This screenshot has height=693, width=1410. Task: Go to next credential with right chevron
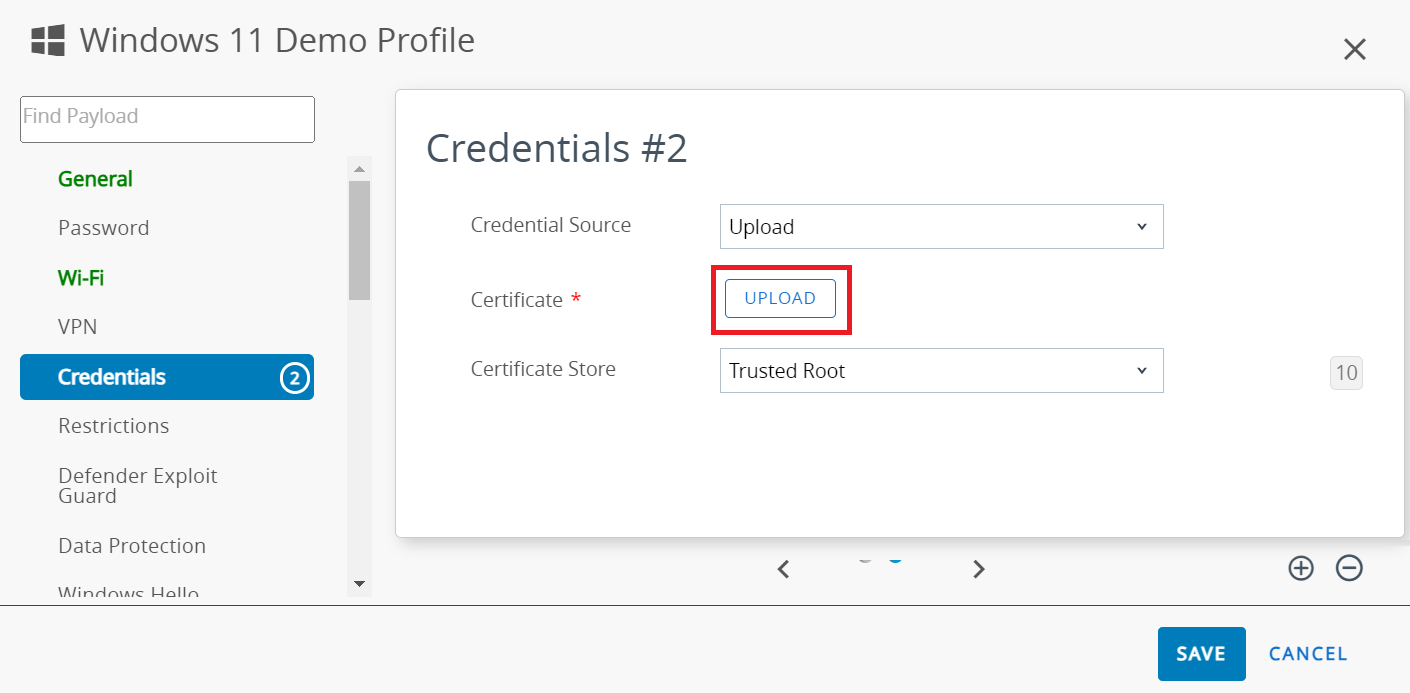[x=979, y=569]
